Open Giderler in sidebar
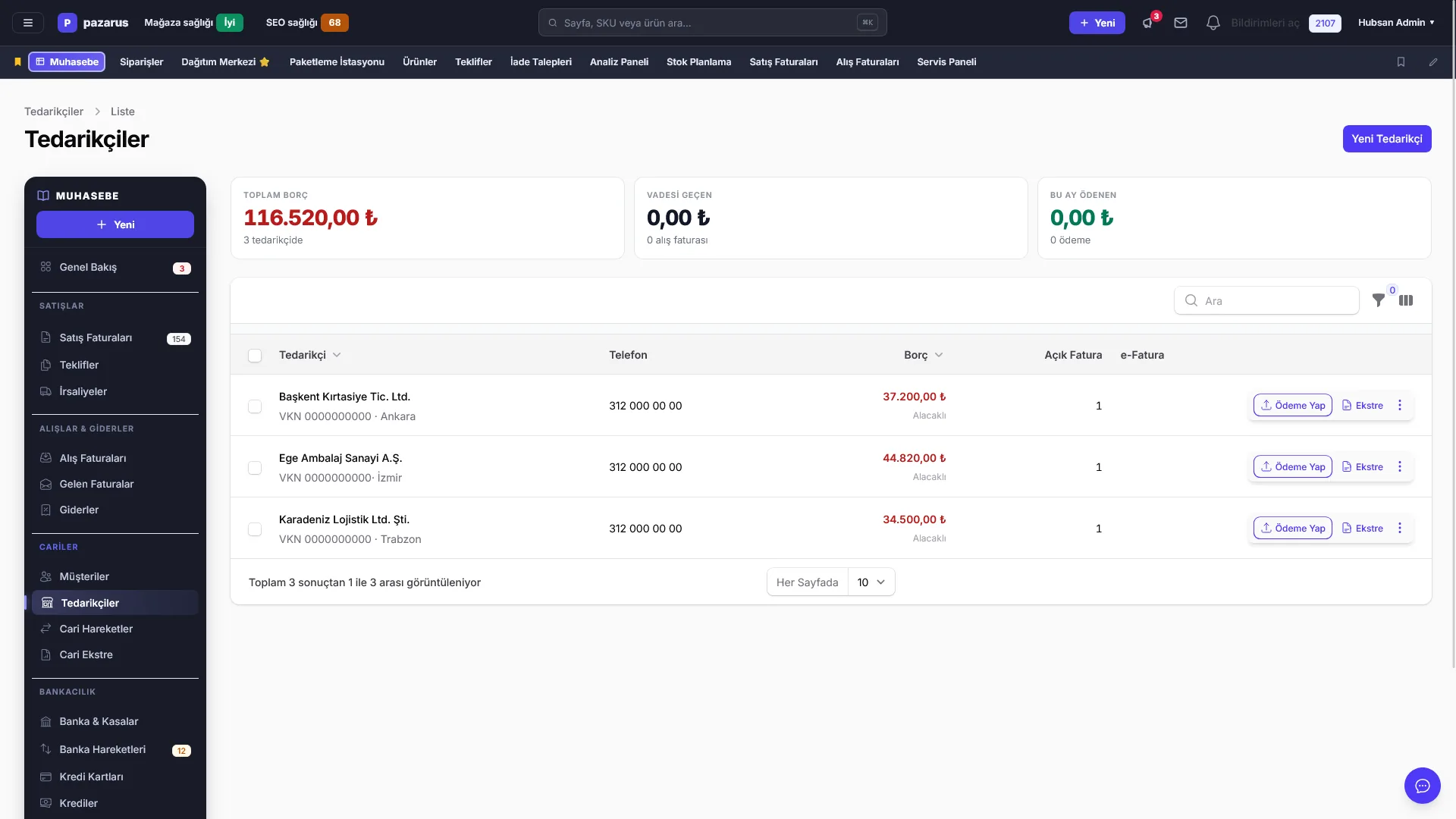This screenshot has height=819, width=1456. coord(115,510)
